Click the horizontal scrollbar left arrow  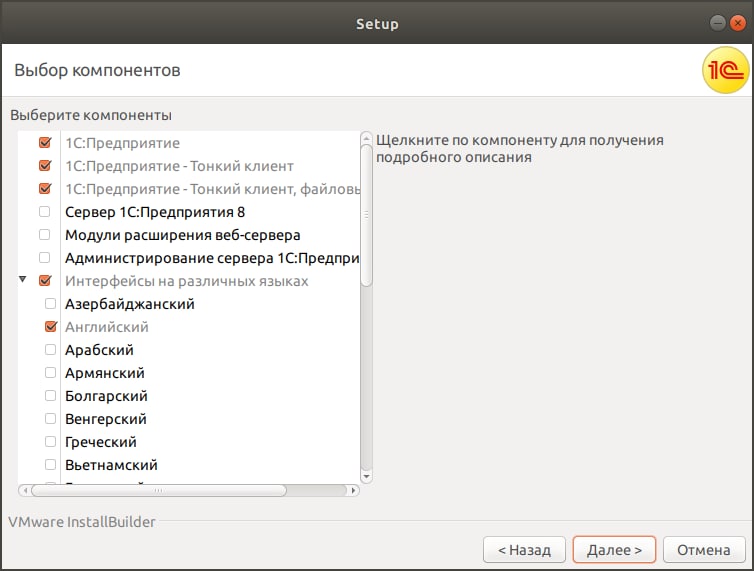25,491
